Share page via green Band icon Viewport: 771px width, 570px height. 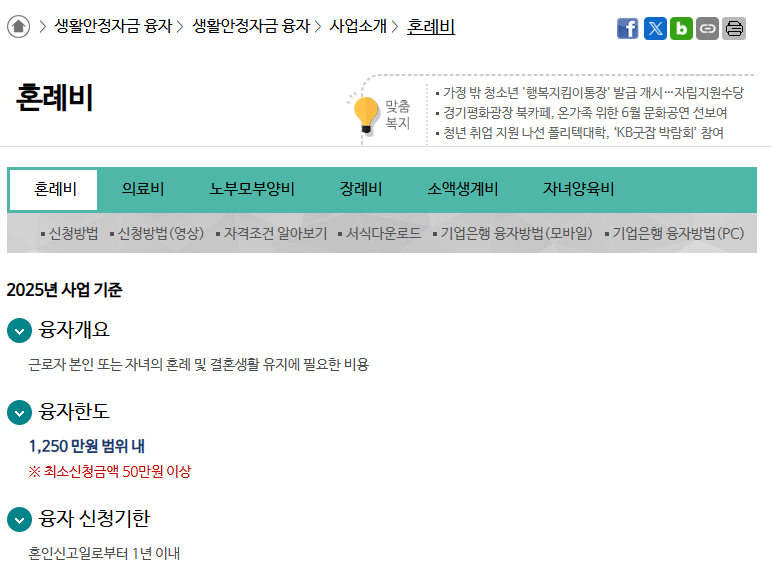click(x=681, y=29)
